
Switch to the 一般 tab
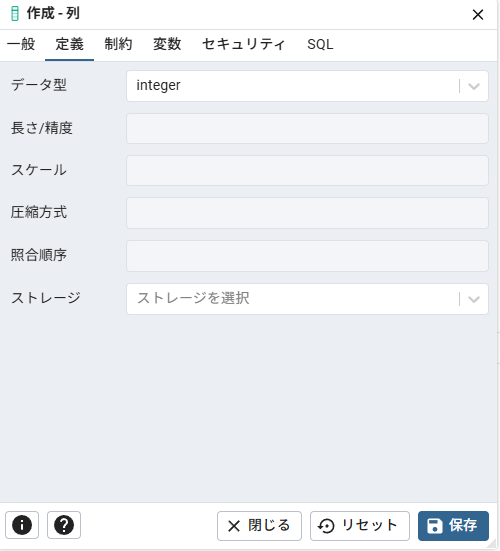[x=21, y=45]
